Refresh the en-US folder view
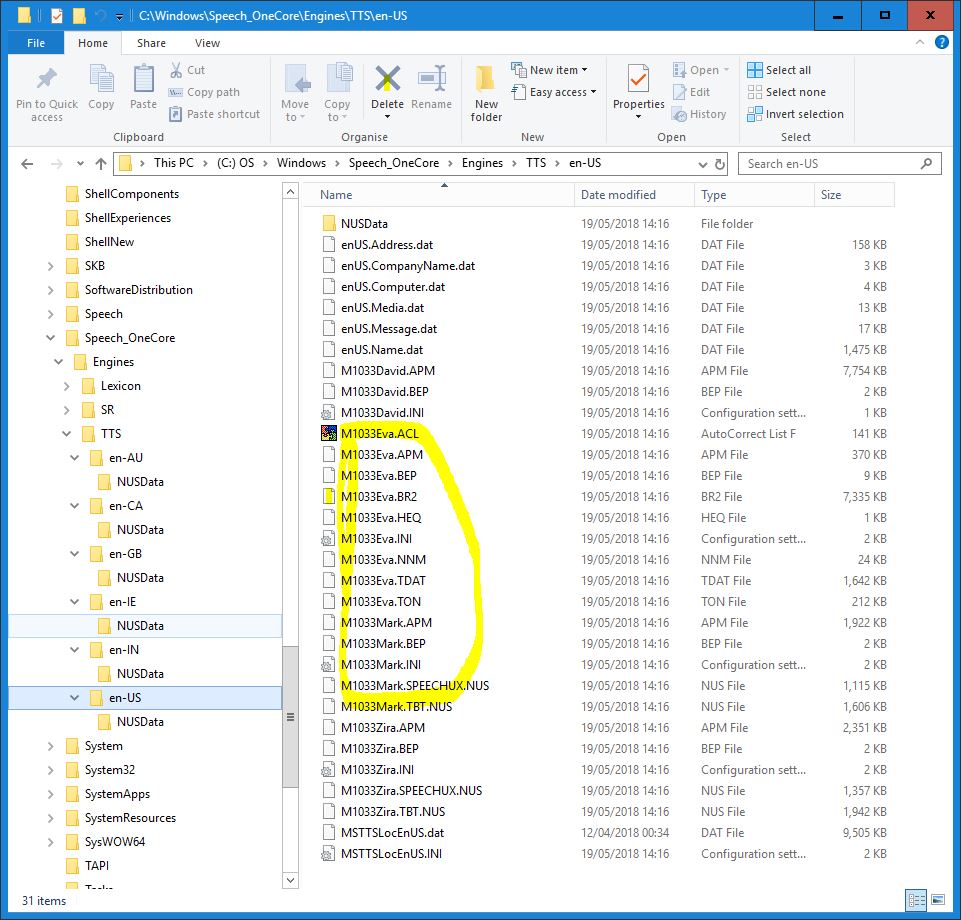Viewport: 961px width, 920px height. (x=720, y=164)
